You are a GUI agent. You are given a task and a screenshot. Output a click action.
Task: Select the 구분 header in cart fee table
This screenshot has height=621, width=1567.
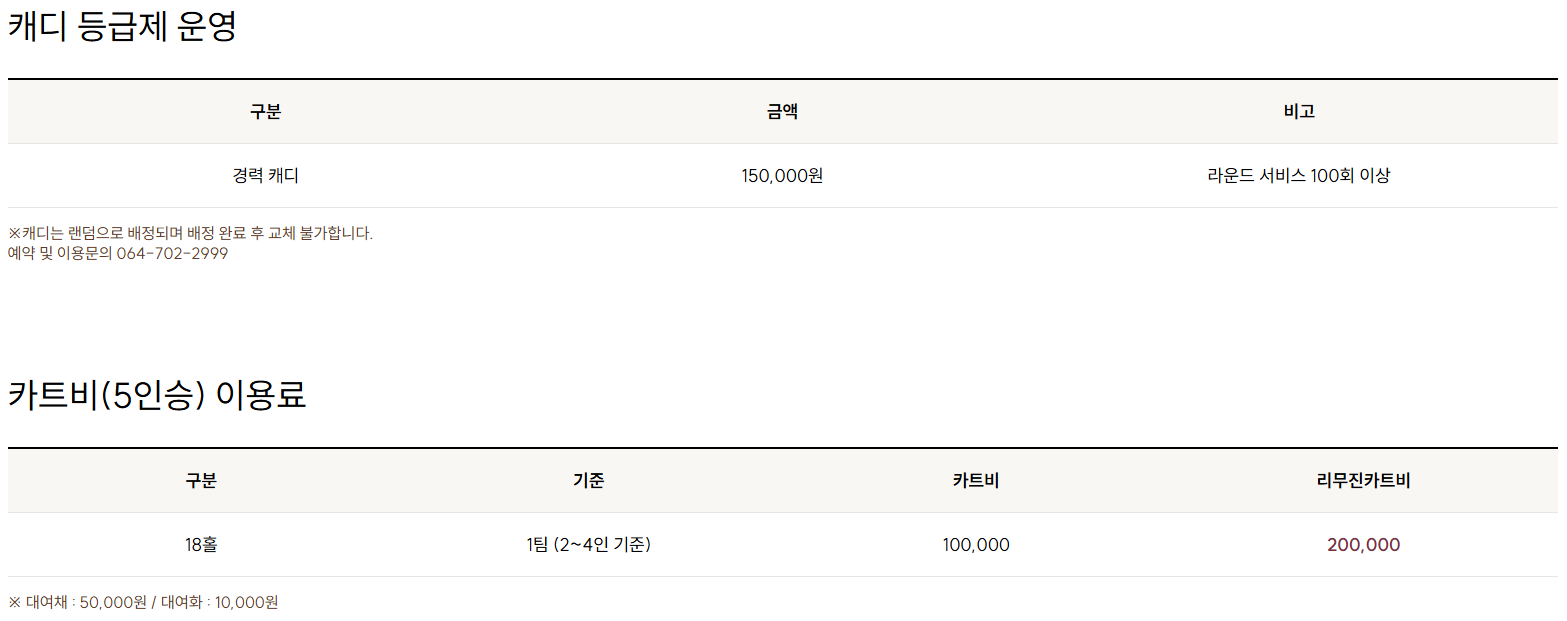[x=201, y=481]
